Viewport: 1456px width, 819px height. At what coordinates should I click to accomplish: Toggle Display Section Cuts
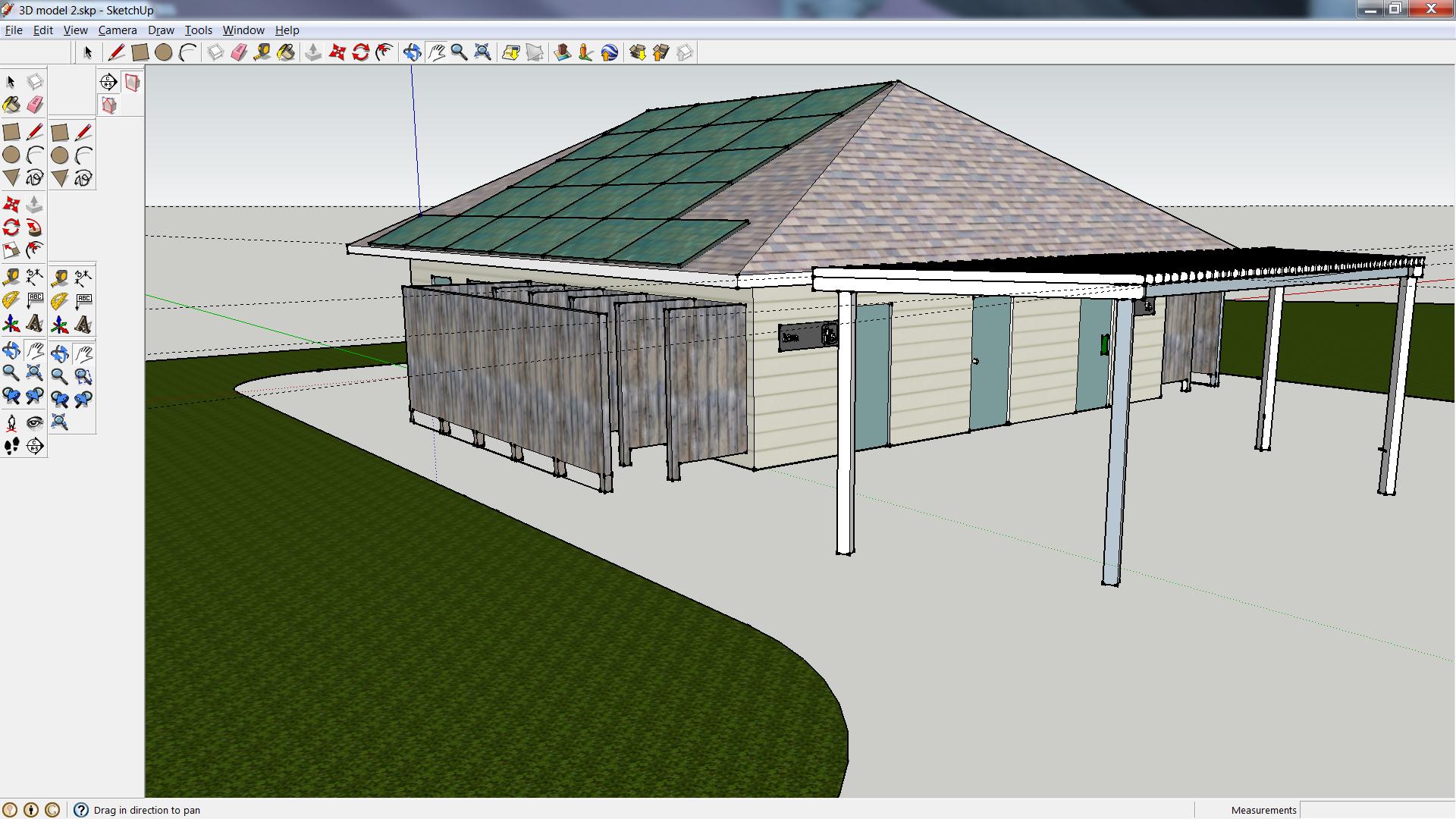coord(109,105)
